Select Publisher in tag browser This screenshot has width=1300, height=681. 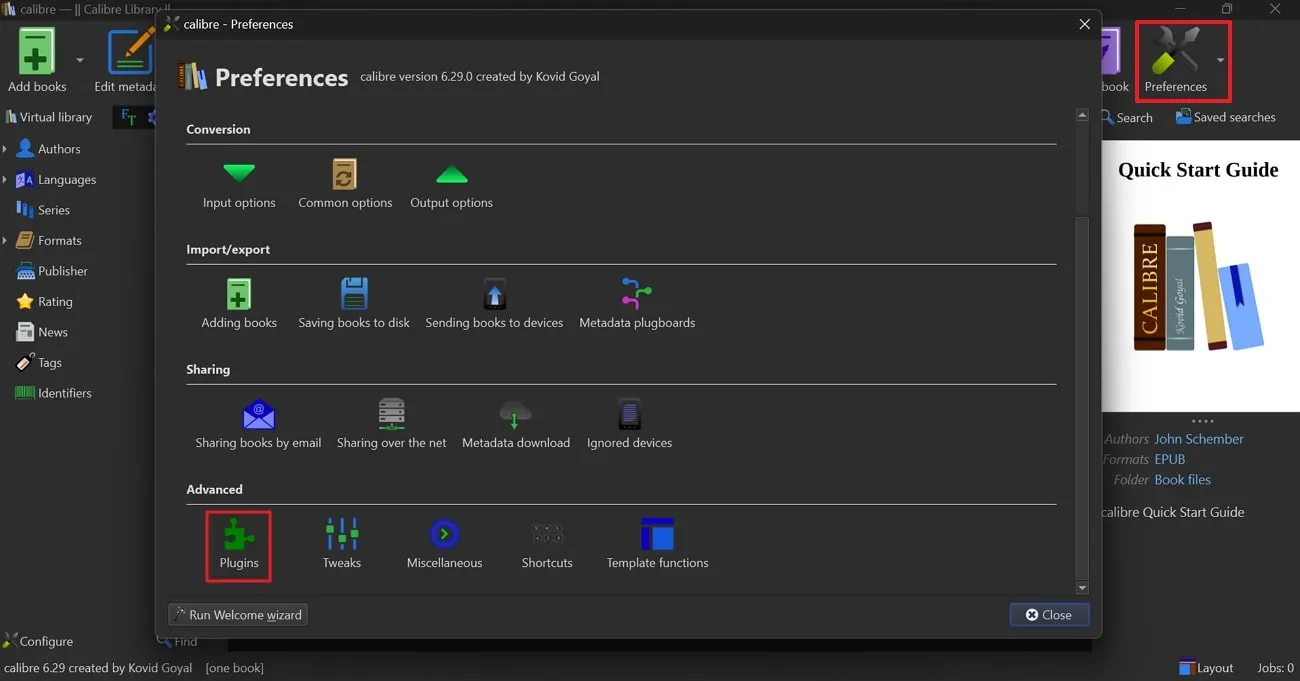pos(52,271)
